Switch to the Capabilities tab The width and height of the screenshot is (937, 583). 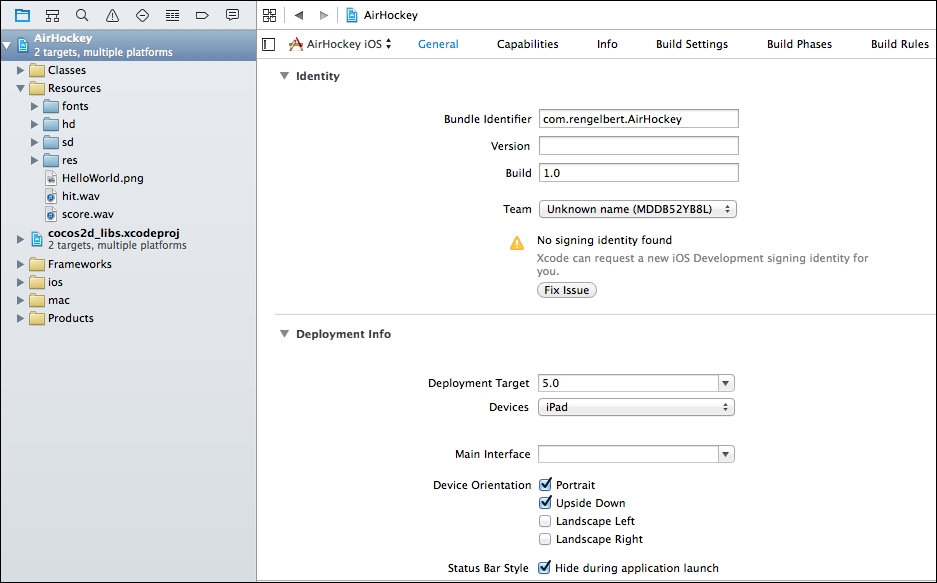(528, 44)
